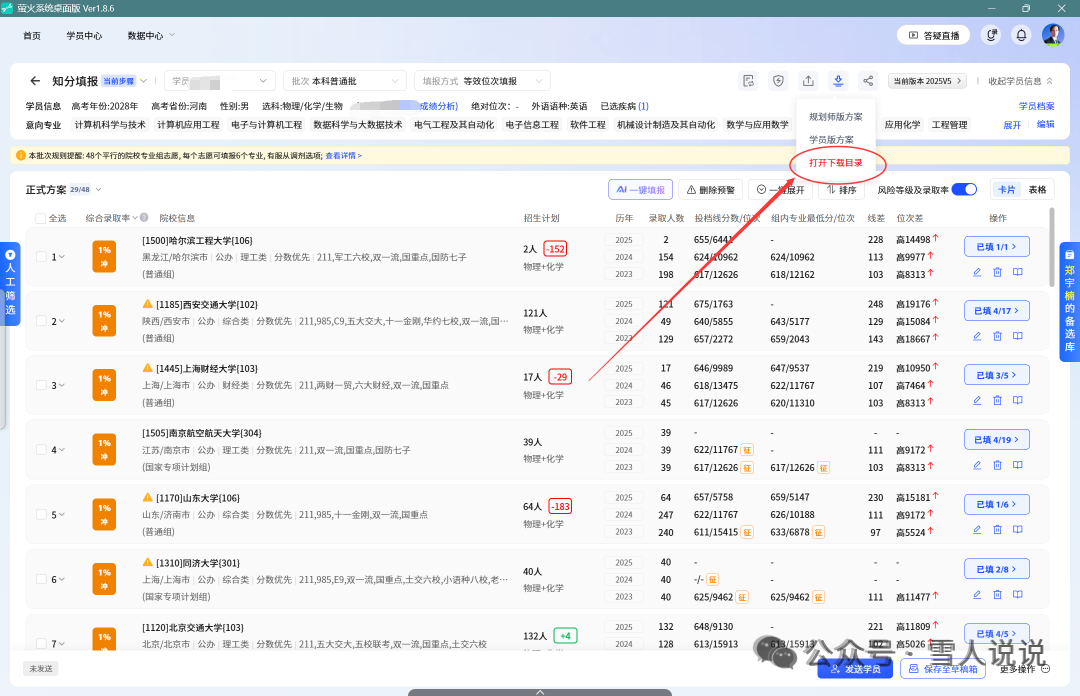Check the row 3 上海财经大学 checkbox
Screen dimensions: 1080x696
click(x=41, y=385)
